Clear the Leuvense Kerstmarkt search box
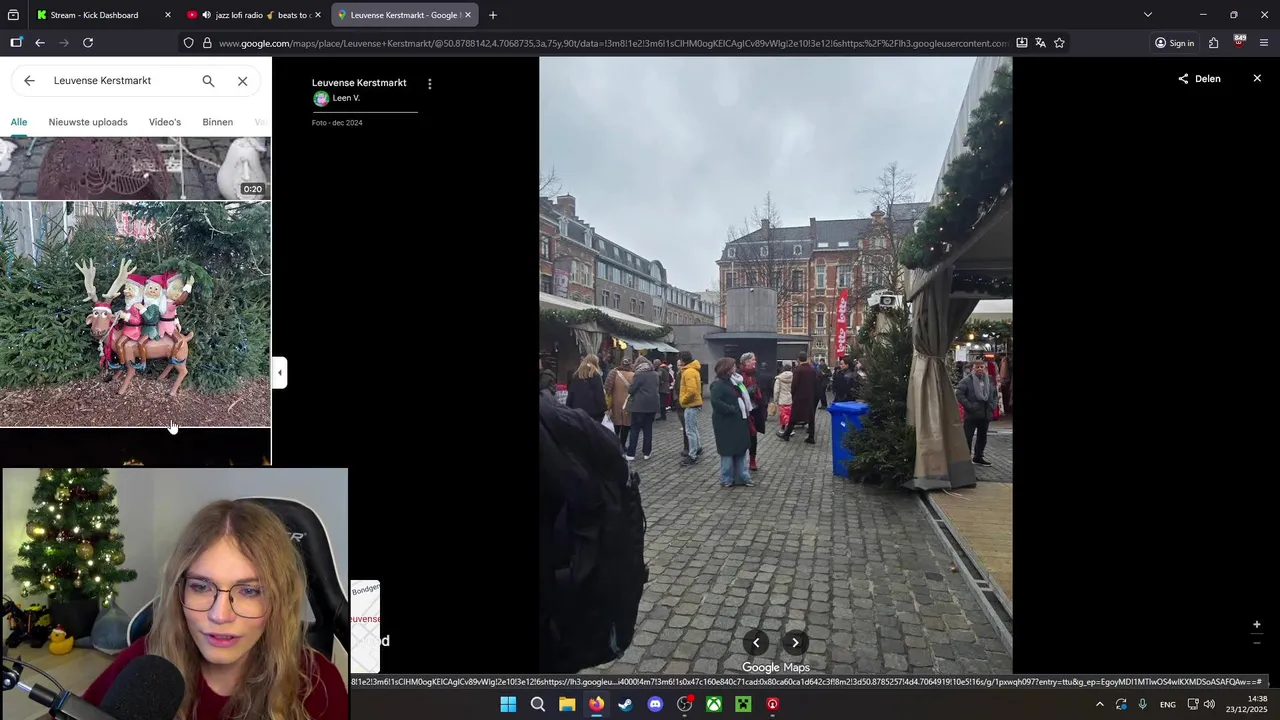This screenshot has height=720, width=1280. point(242,81)
